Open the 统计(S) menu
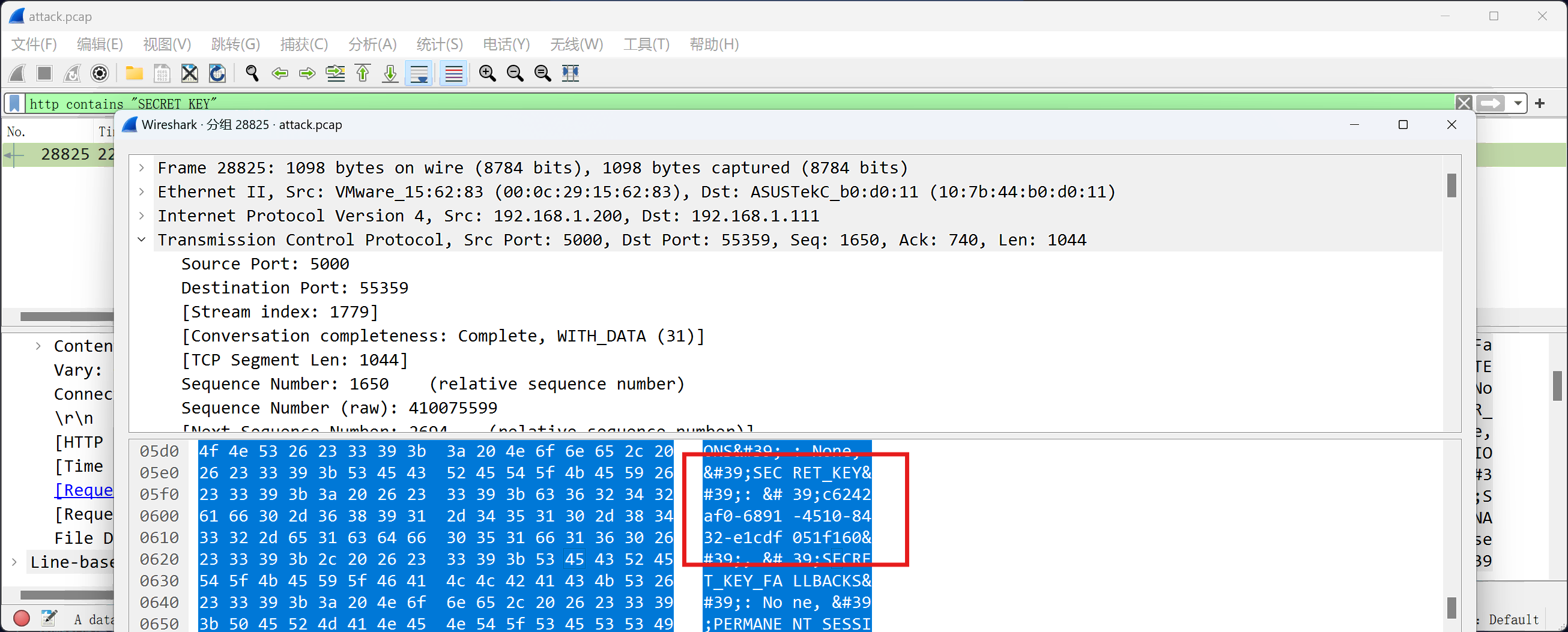This screenshot has height=632, width=1568. coord(440,44)
